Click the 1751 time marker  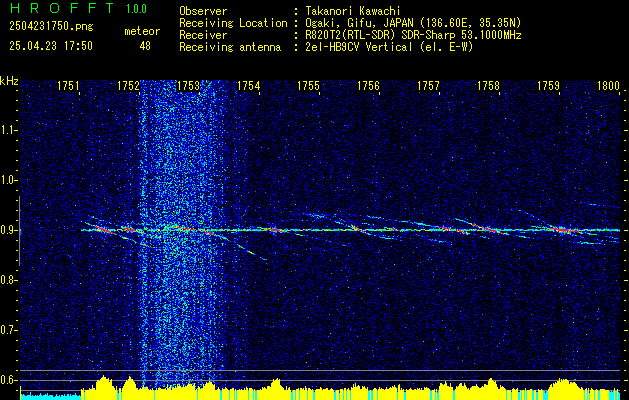pyautogui.click(x=68, y=85)
